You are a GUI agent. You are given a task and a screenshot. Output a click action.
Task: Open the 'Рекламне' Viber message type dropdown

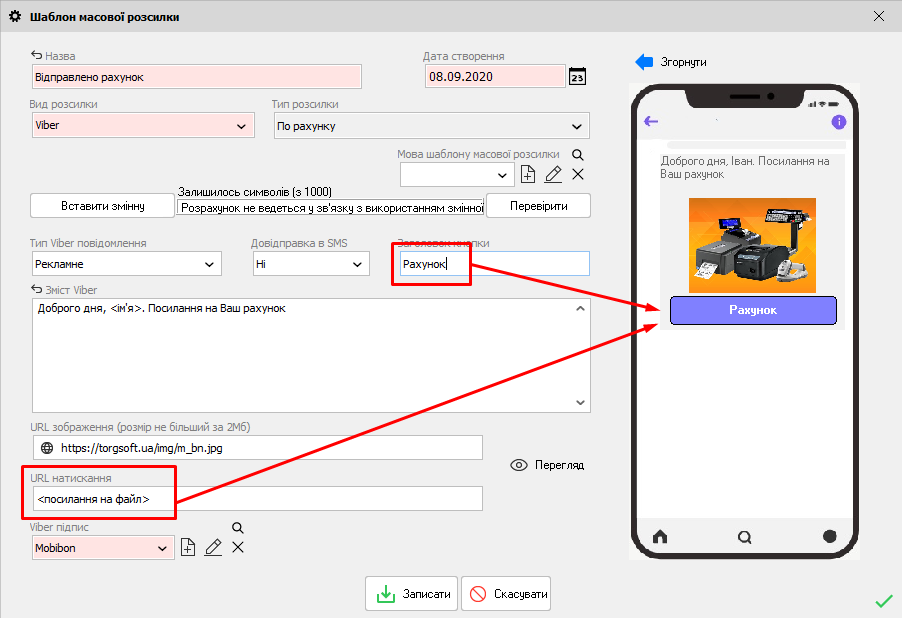[x=210, y=264]
